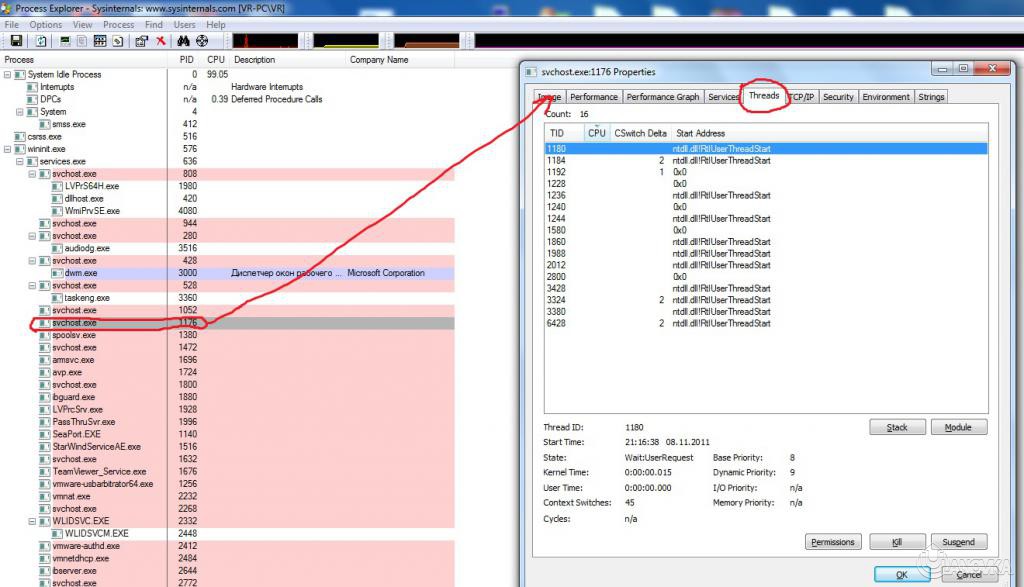
Task: Click the dwm.exe process icon
Action: 57,273
